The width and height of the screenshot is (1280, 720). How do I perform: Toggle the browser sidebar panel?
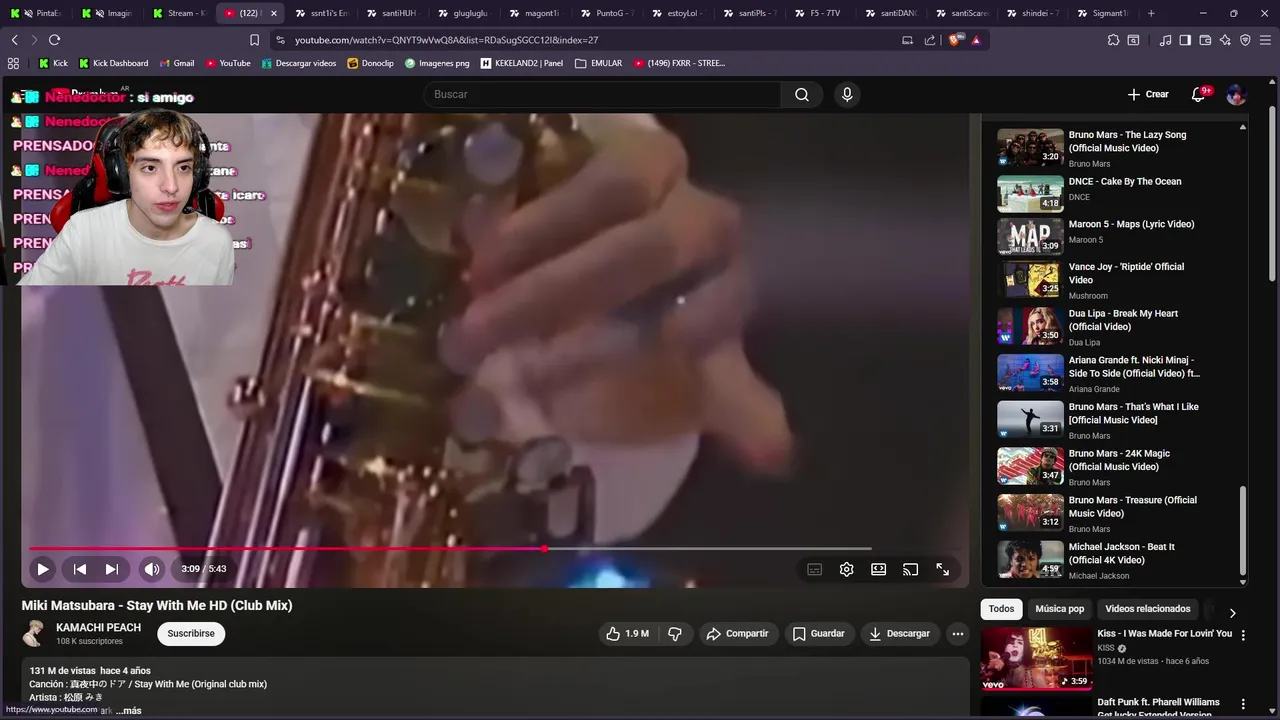click(x=1185, y=40)
